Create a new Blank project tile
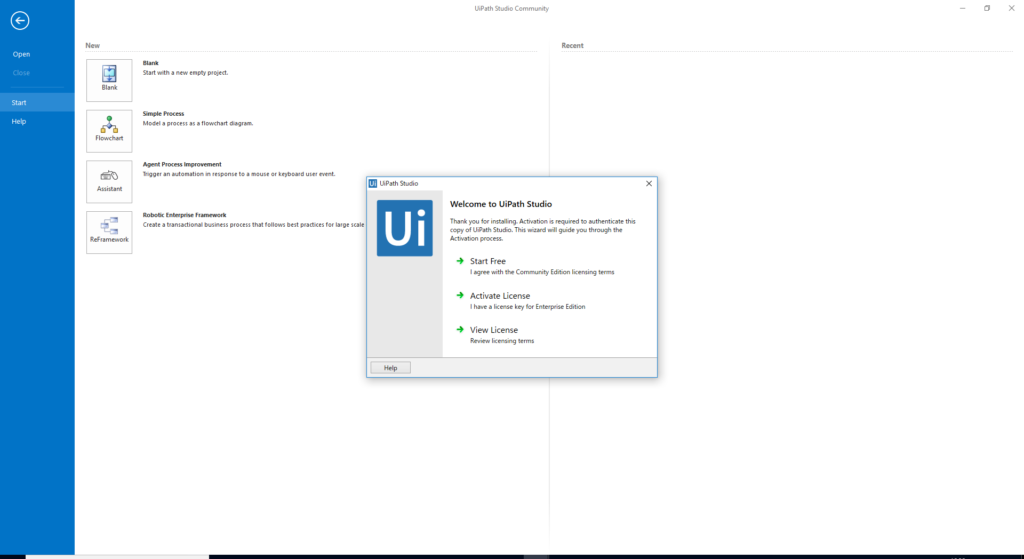The image size is (1024, 559). [109, 80]
